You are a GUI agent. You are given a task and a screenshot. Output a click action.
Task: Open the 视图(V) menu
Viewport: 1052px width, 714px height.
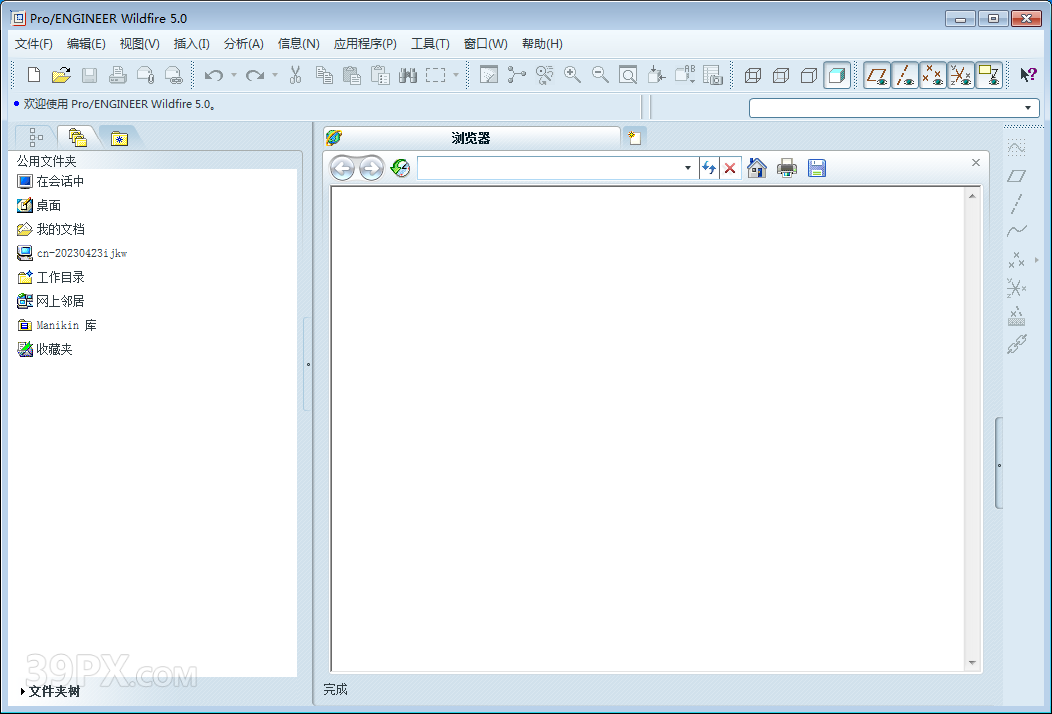pyautogui.click(x=140, y=44)
